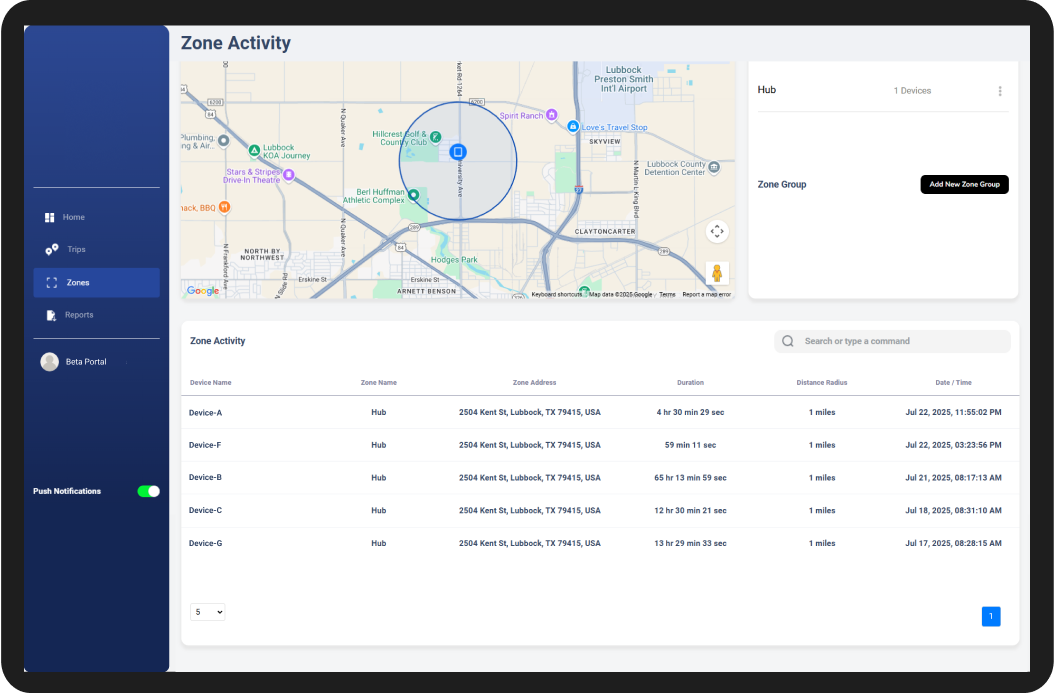Viewport: 1054px width, 693px height.
Task: Click the zone center device marker
Action: coord(458,152)
